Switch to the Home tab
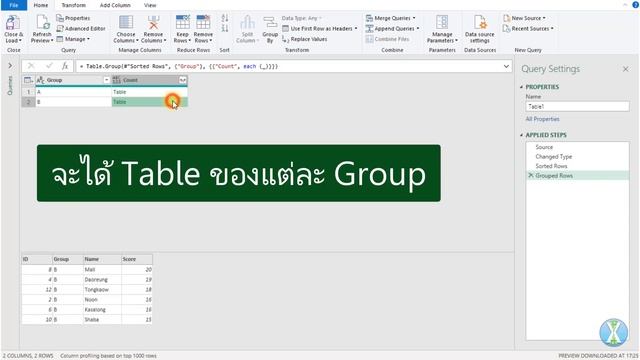The width and height of the screenshot is (640, 360). click(x=41, y=5)
